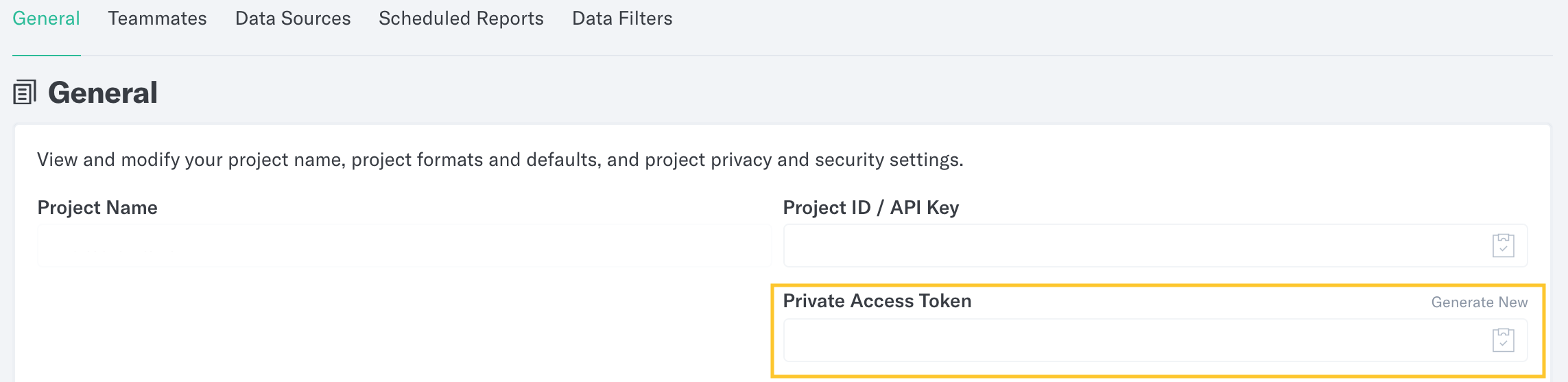
Task: Generate New private access token
Action: pos(1479,302)
